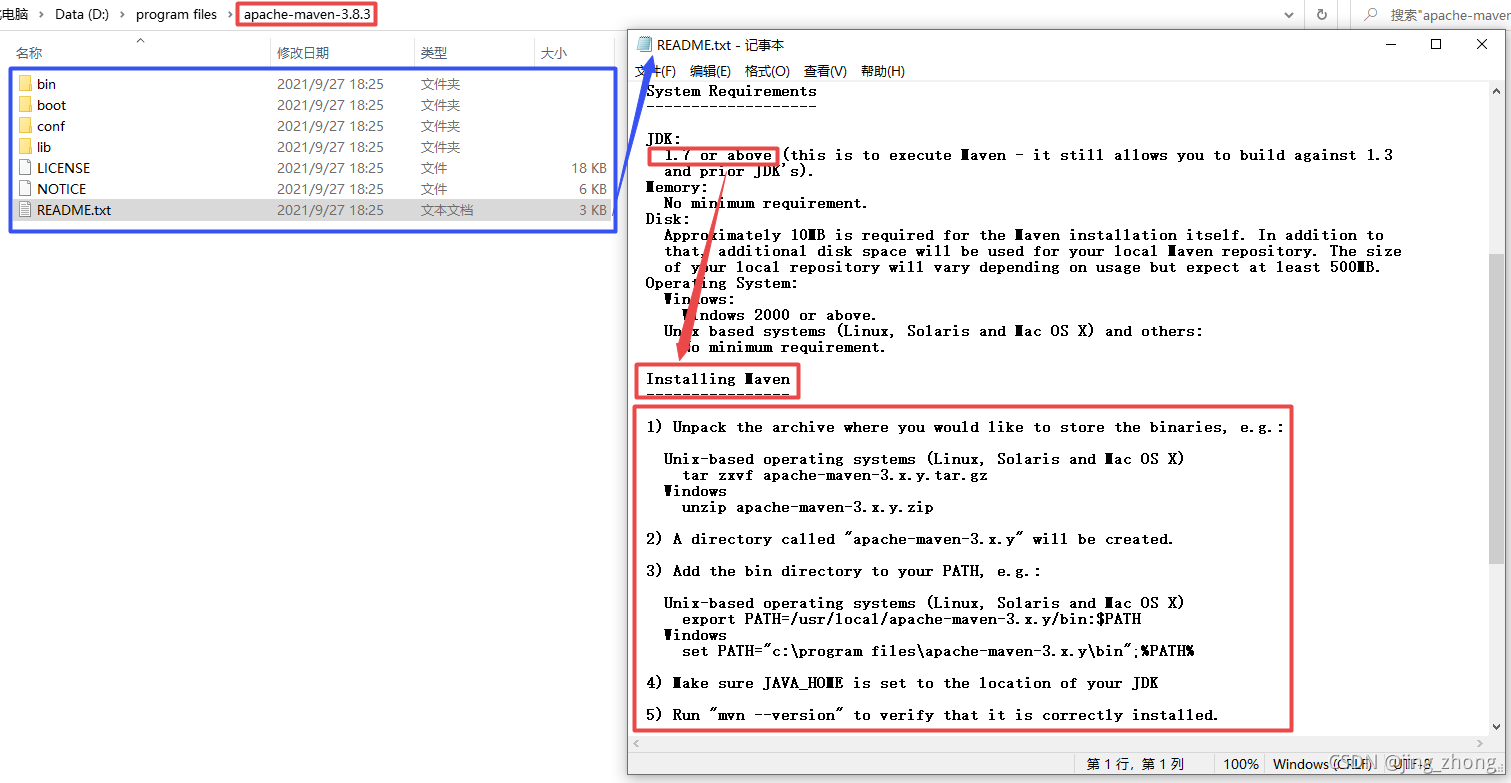Sort files by 修改日期 column header
The image size is (1511, 783).
coord(303,53)
